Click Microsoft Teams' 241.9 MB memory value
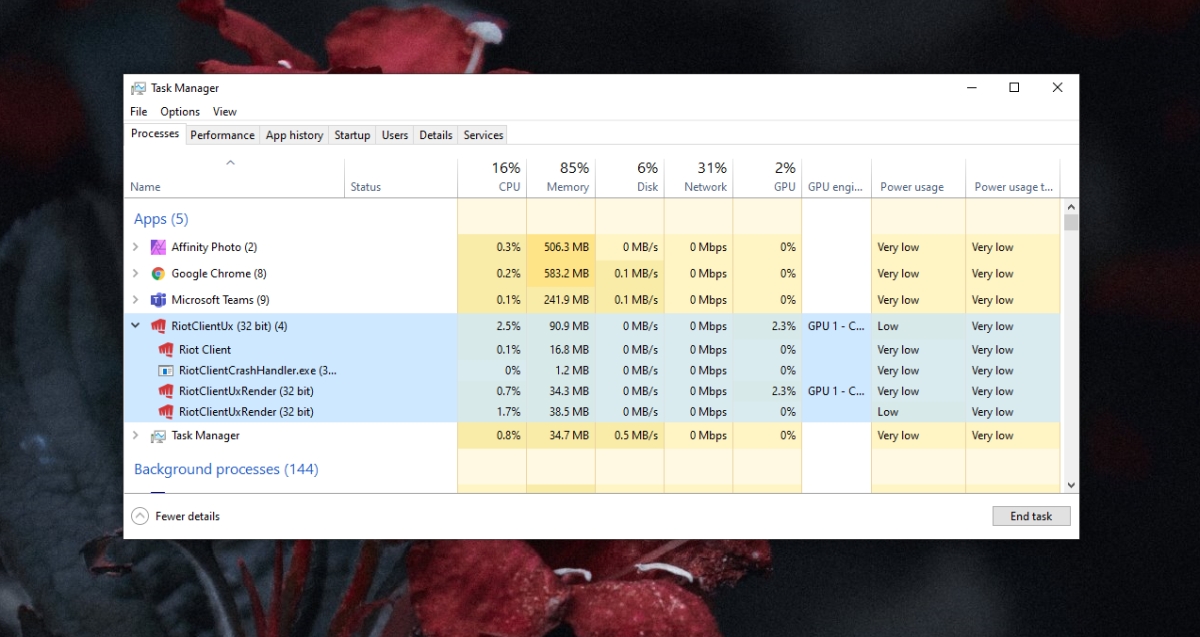 click(x=566, y=300)
